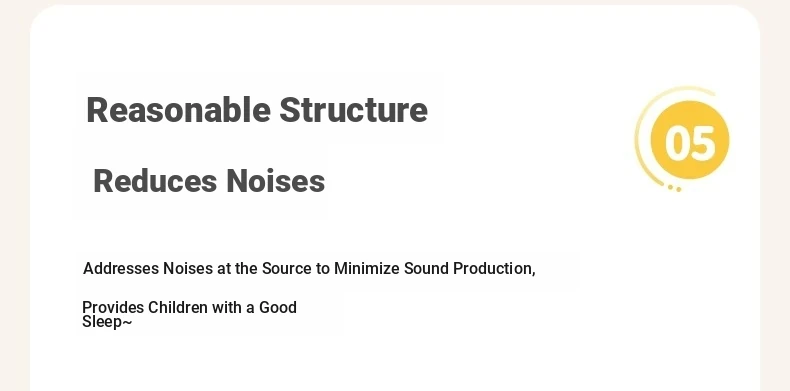Screen dimensions: 790x391
Task: Click the digit 5 inside the yellow badge
Action: click(x=703, y=143)
